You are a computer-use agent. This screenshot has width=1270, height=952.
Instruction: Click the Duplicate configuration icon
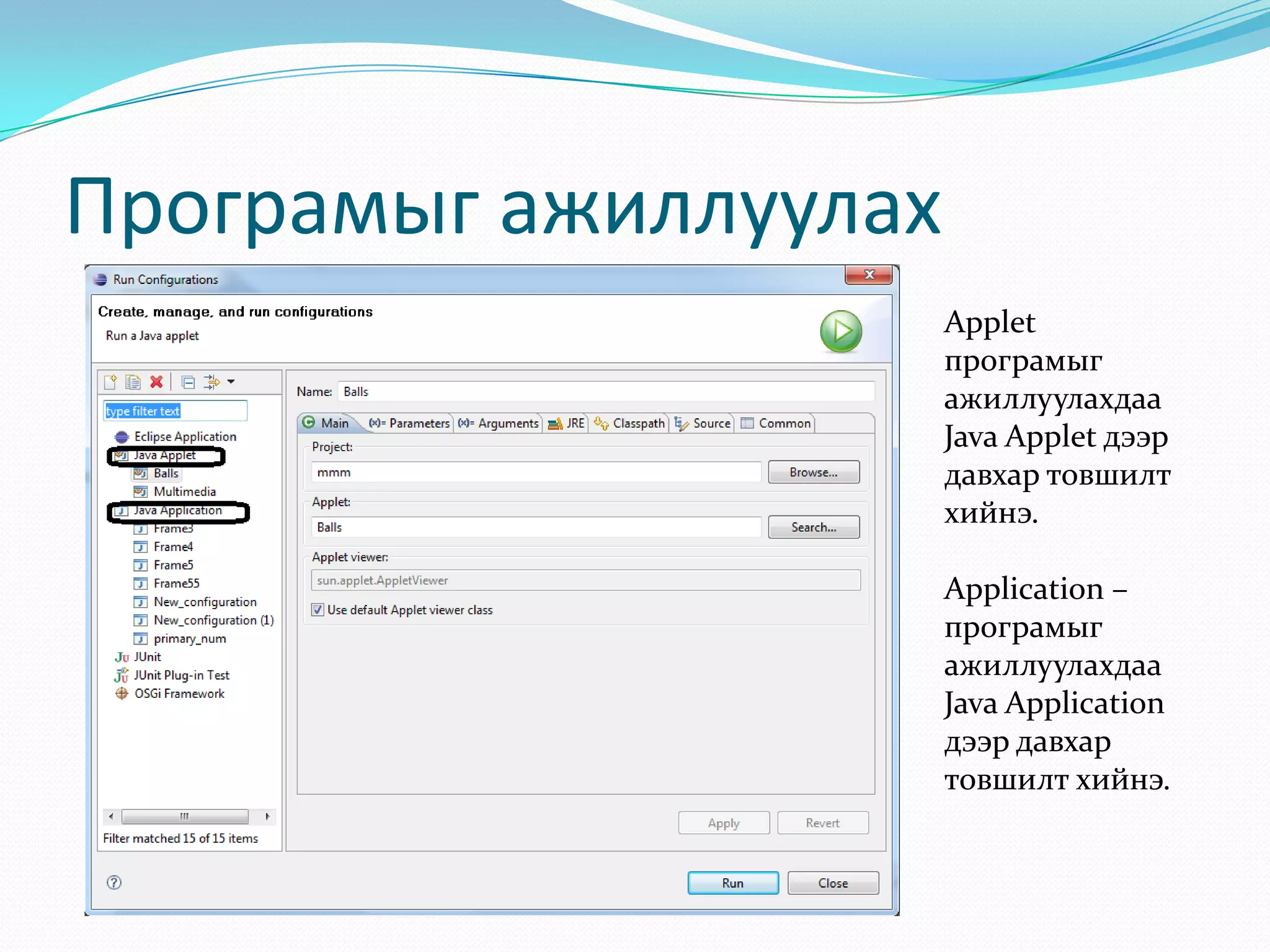point(133,382)
